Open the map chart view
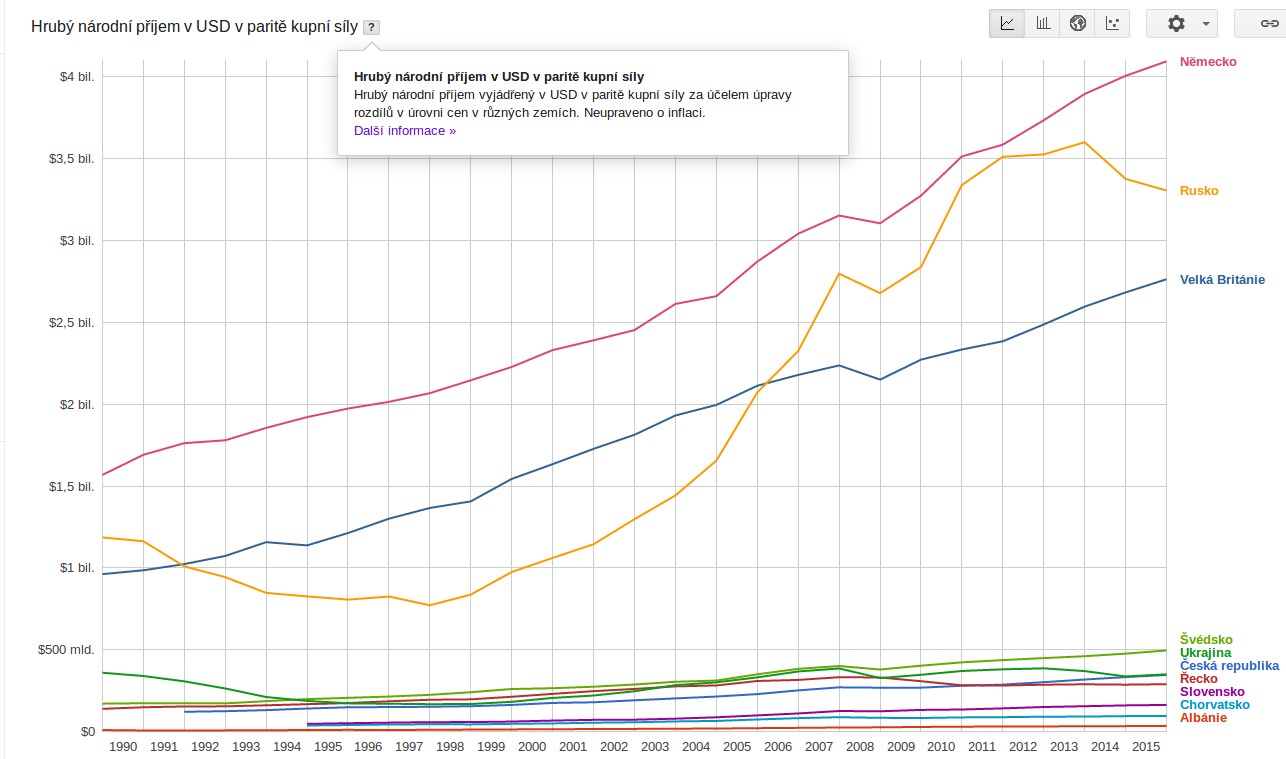Image resolution: width=1286 pixels, height=759 pixels. (x=1077, y=23)
